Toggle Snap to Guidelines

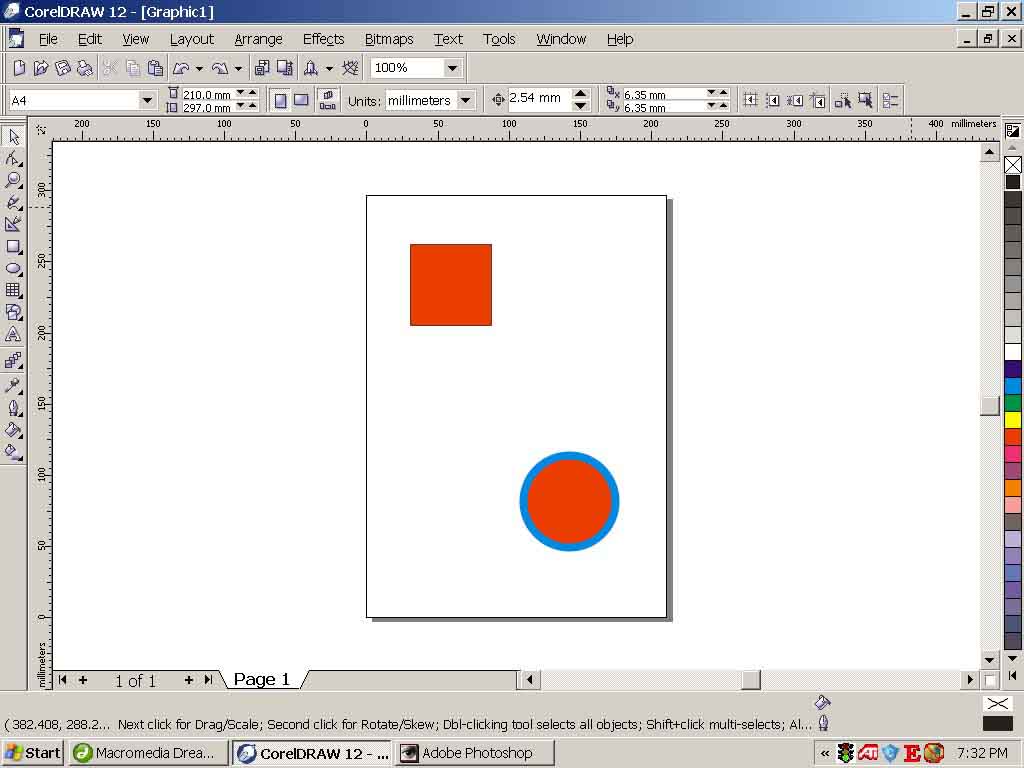click(773, 101)
